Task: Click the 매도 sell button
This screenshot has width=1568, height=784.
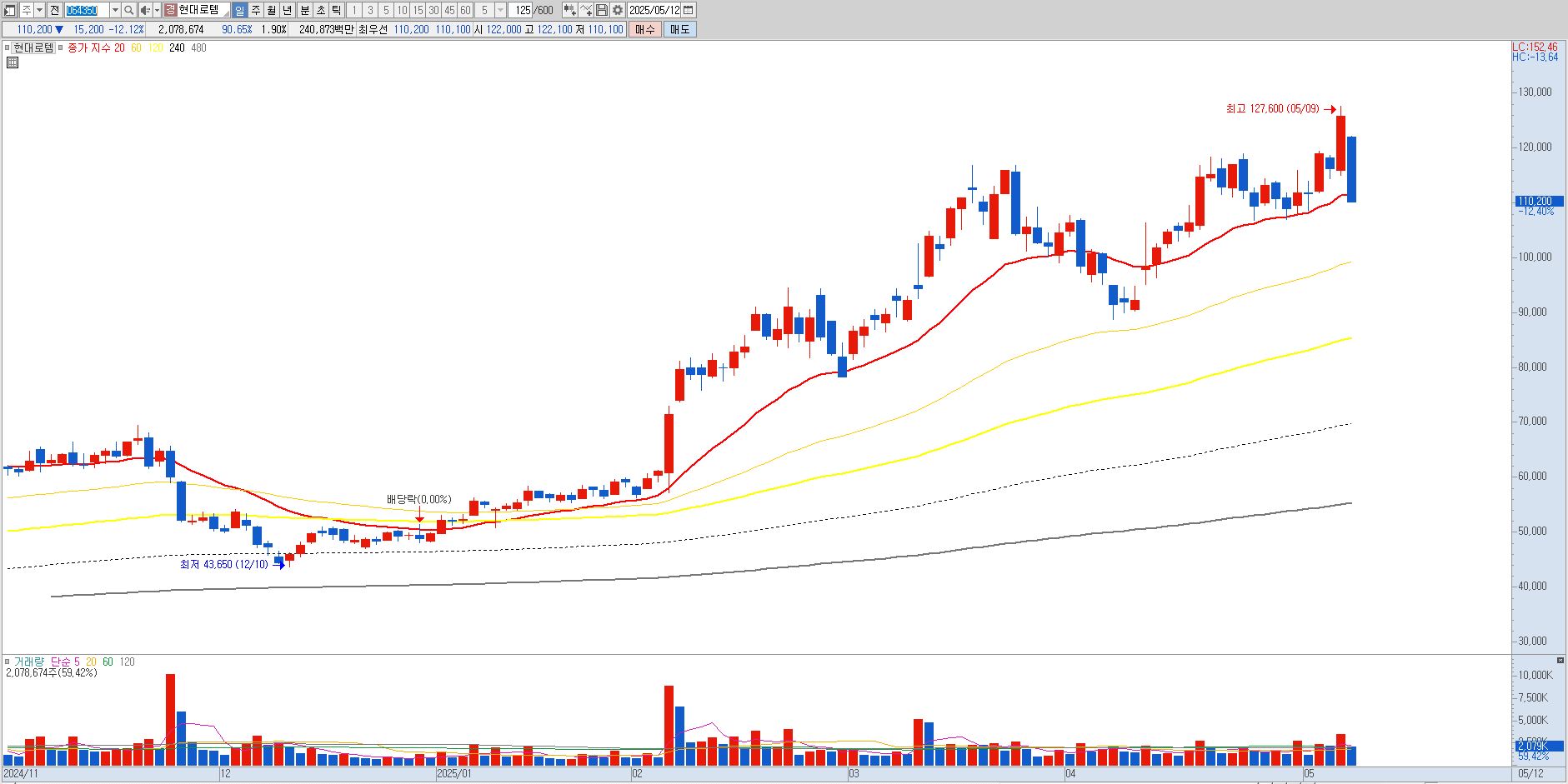Action: coord(679,29)
